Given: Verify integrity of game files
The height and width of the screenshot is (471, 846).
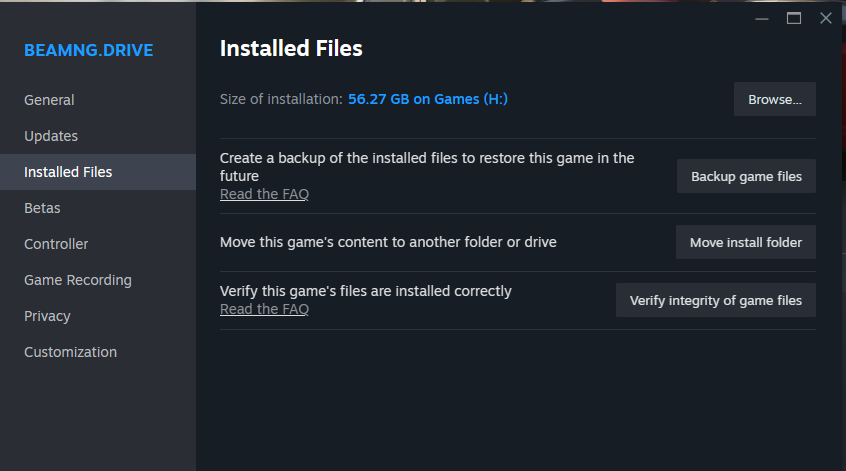Looking at the screenshot, I should tap(716, 300).
